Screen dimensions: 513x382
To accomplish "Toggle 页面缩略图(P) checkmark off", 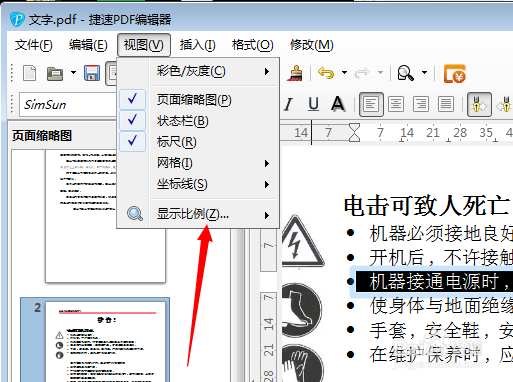I will click(x=199, y=99).
